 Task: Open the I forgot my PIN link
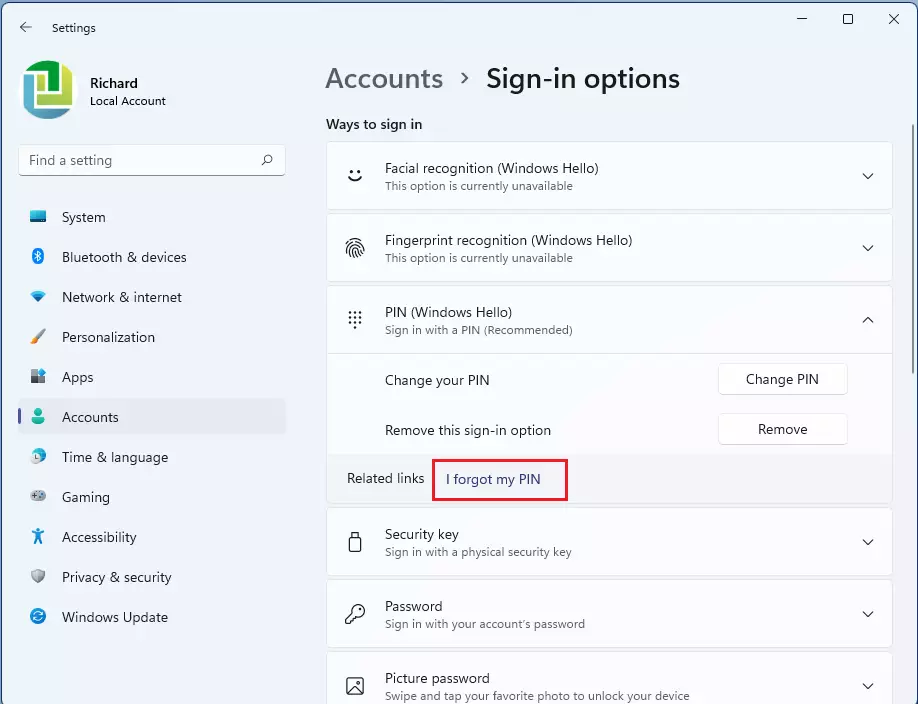click(493, 480)
